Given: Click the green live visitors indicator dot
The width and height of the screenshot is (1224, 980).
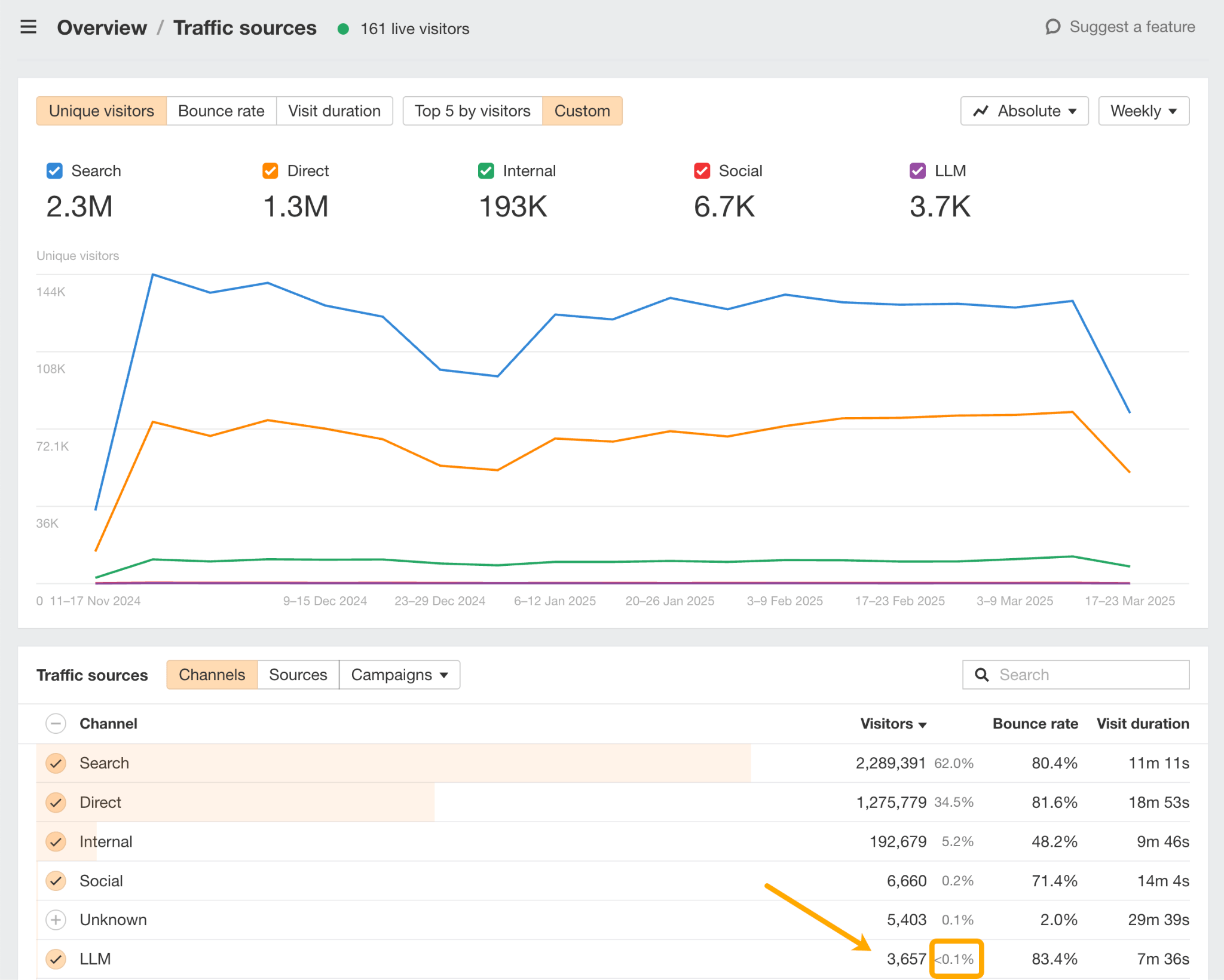Looking at the screenshot, I should click(344, 28).
